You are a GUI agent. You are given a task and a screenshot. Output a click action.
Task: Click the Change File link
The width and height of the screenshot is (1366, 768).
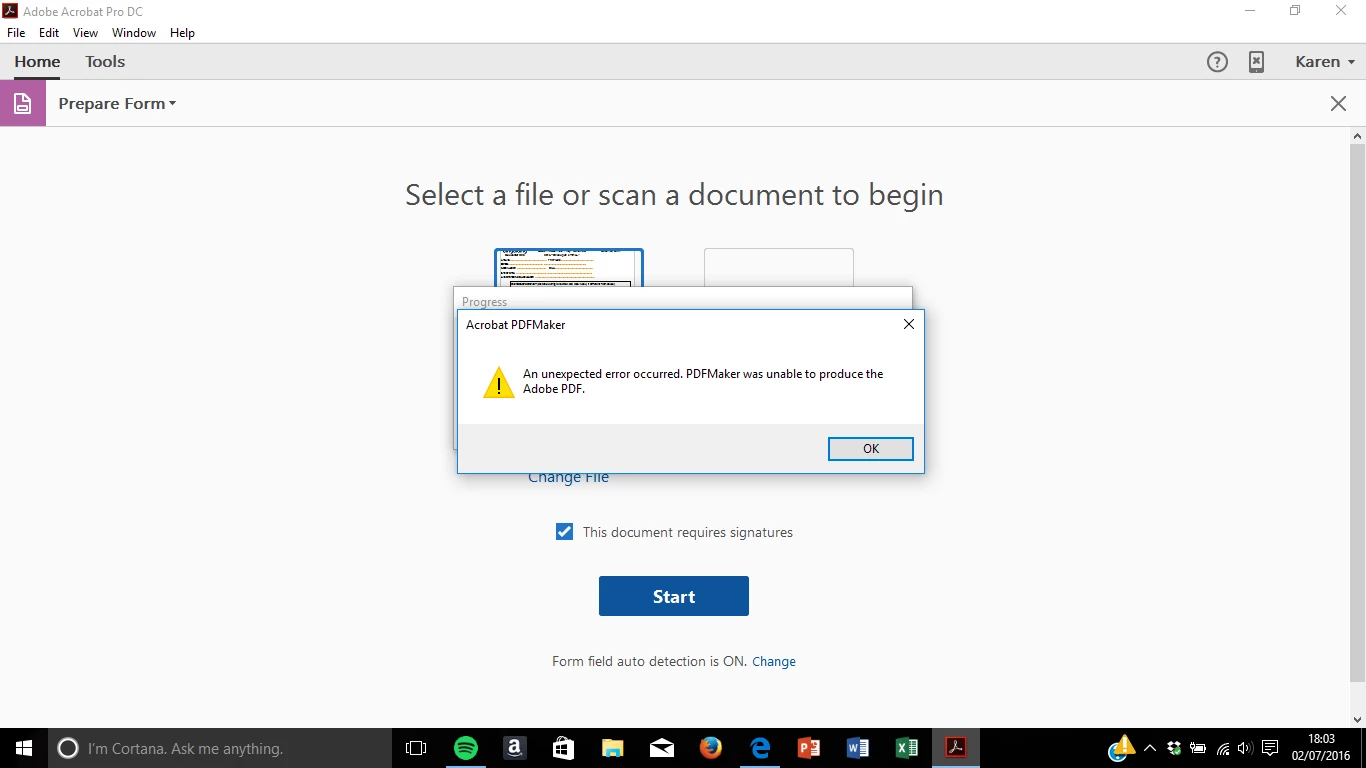(568, 477)
